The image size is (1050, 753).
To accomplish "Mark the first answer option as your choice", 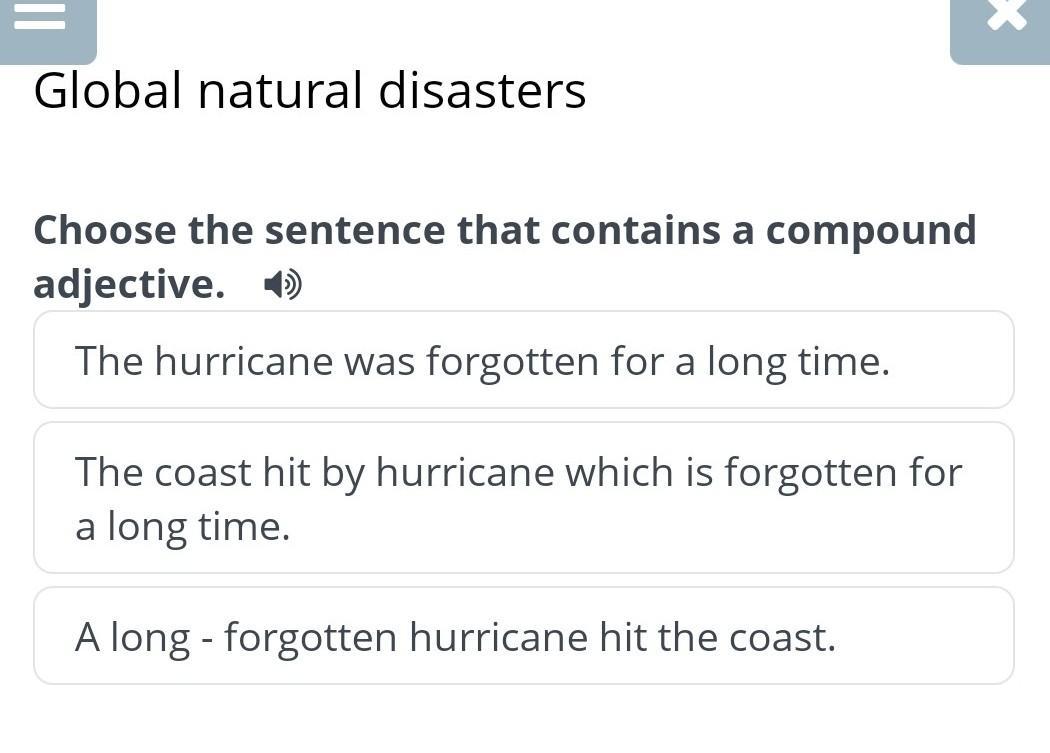I will 523,360.
